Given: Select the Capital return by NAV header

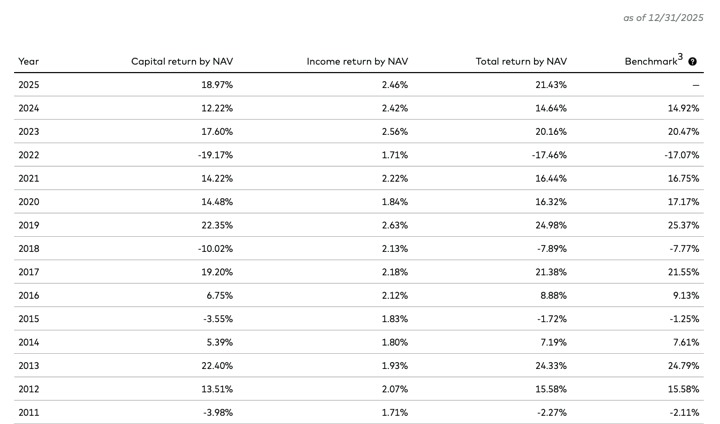Looking at the screenshot, I should (182, 62).
